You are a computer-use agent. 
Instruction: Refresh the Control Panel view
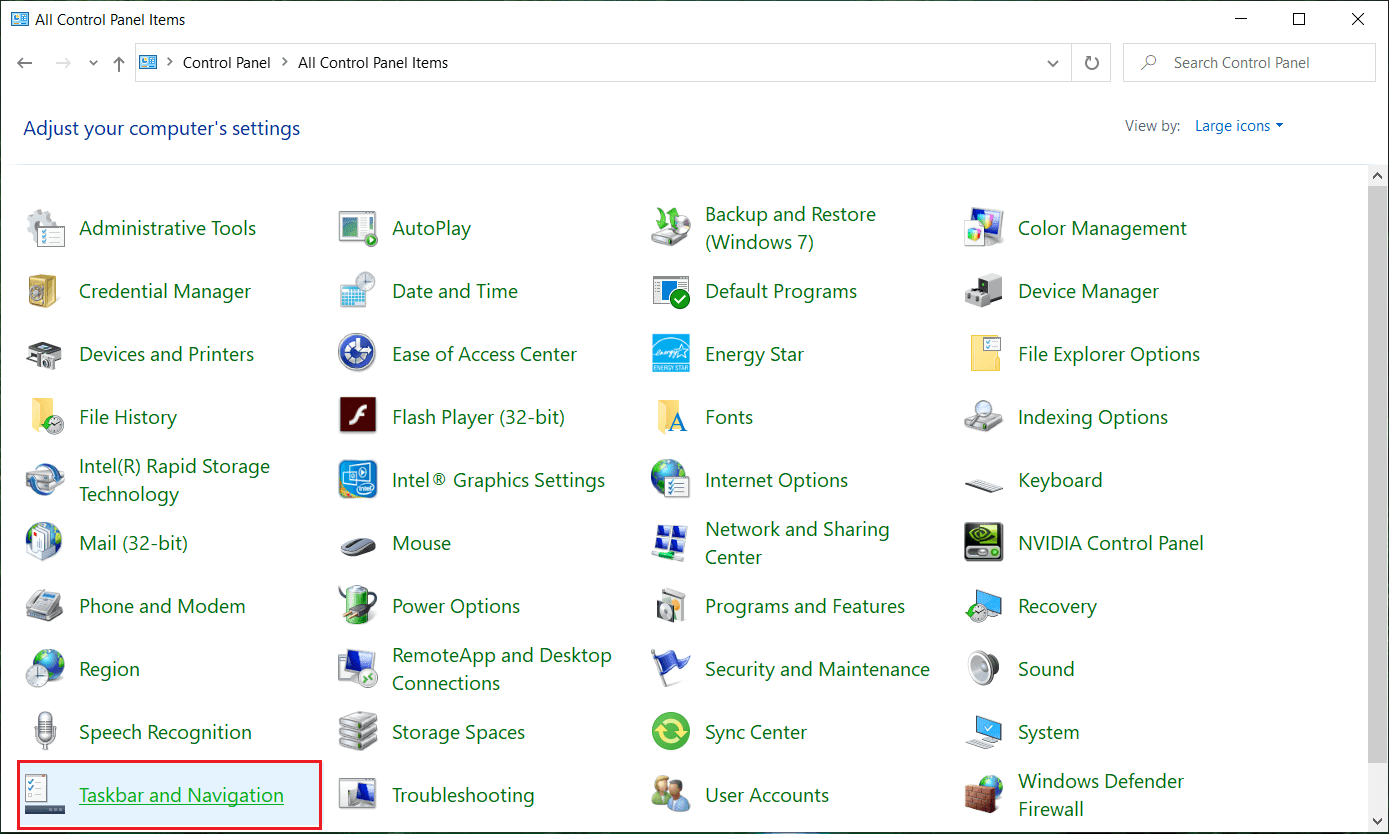(x=1091, y=63)
